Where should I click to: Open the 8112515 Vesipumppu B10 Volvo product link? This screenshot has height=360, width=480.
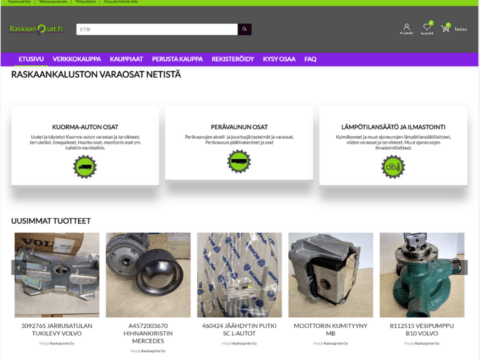(x=422, y=329)
